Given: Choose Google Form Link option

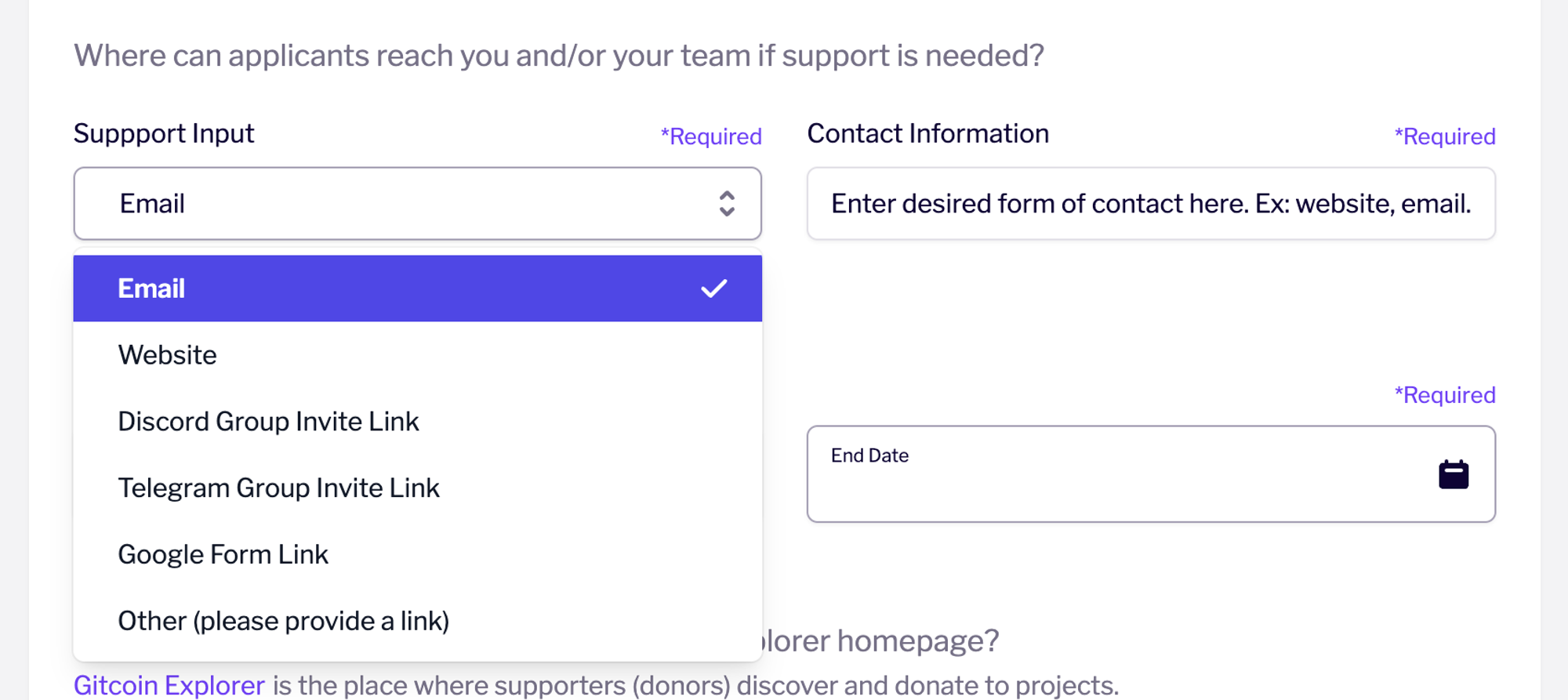Looking at the screenshot, I should point(418,555).
